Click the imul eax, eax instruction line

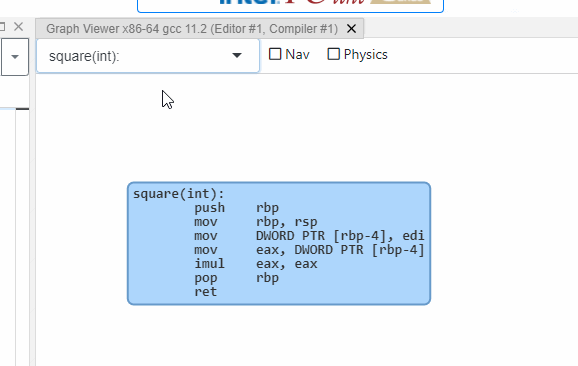point(256,264)
